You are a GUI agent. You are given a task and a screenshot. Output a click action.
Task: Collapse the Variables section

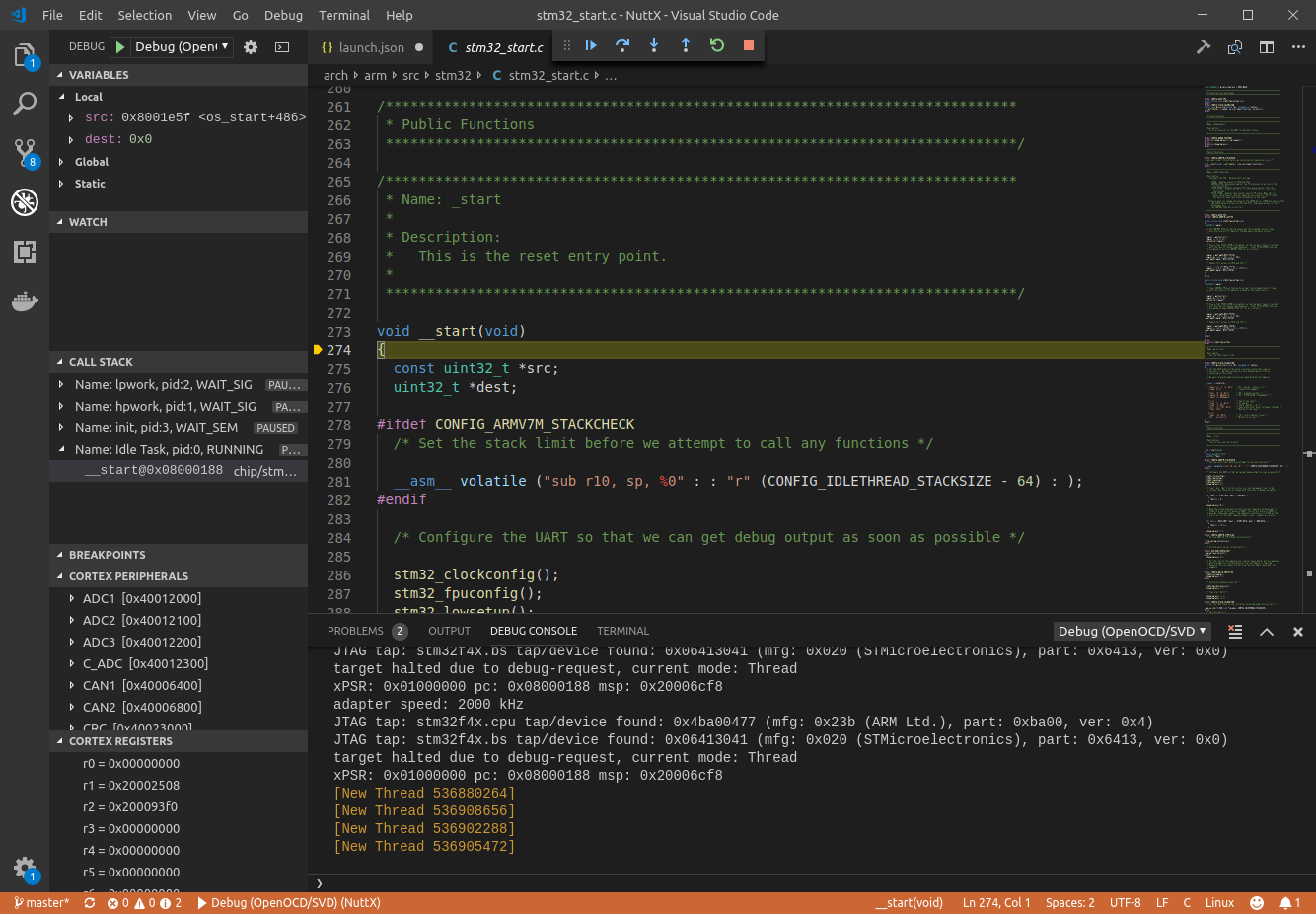click(x=99, y=75)
